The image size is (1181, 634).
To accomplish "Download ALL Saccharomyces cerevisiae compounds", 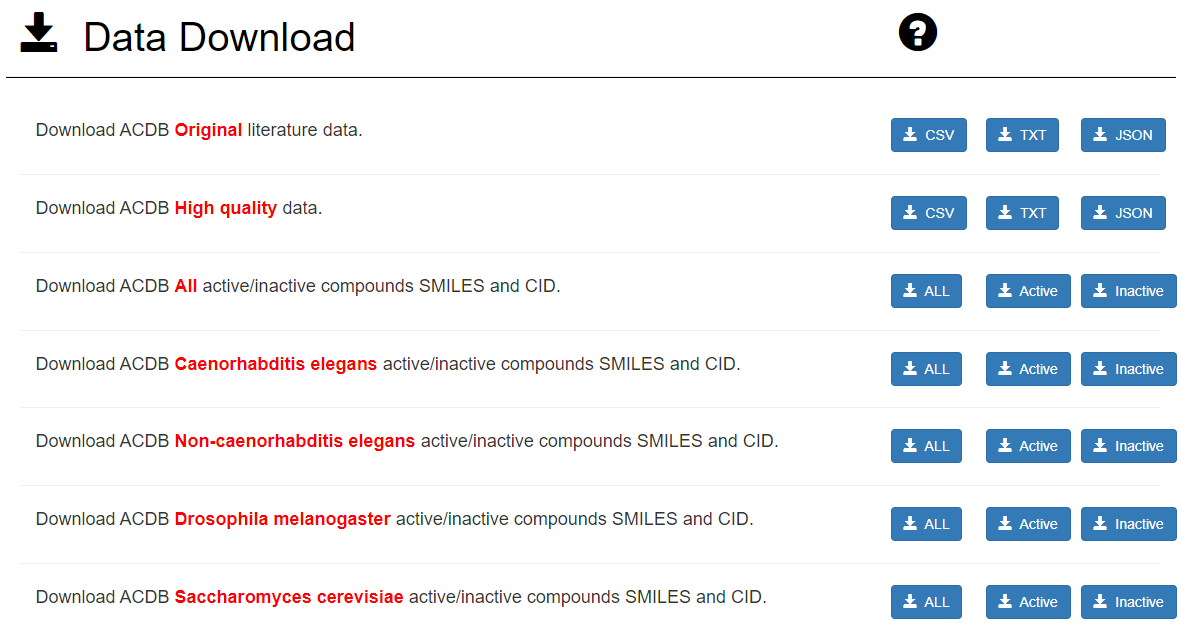I will coord(926,602).
